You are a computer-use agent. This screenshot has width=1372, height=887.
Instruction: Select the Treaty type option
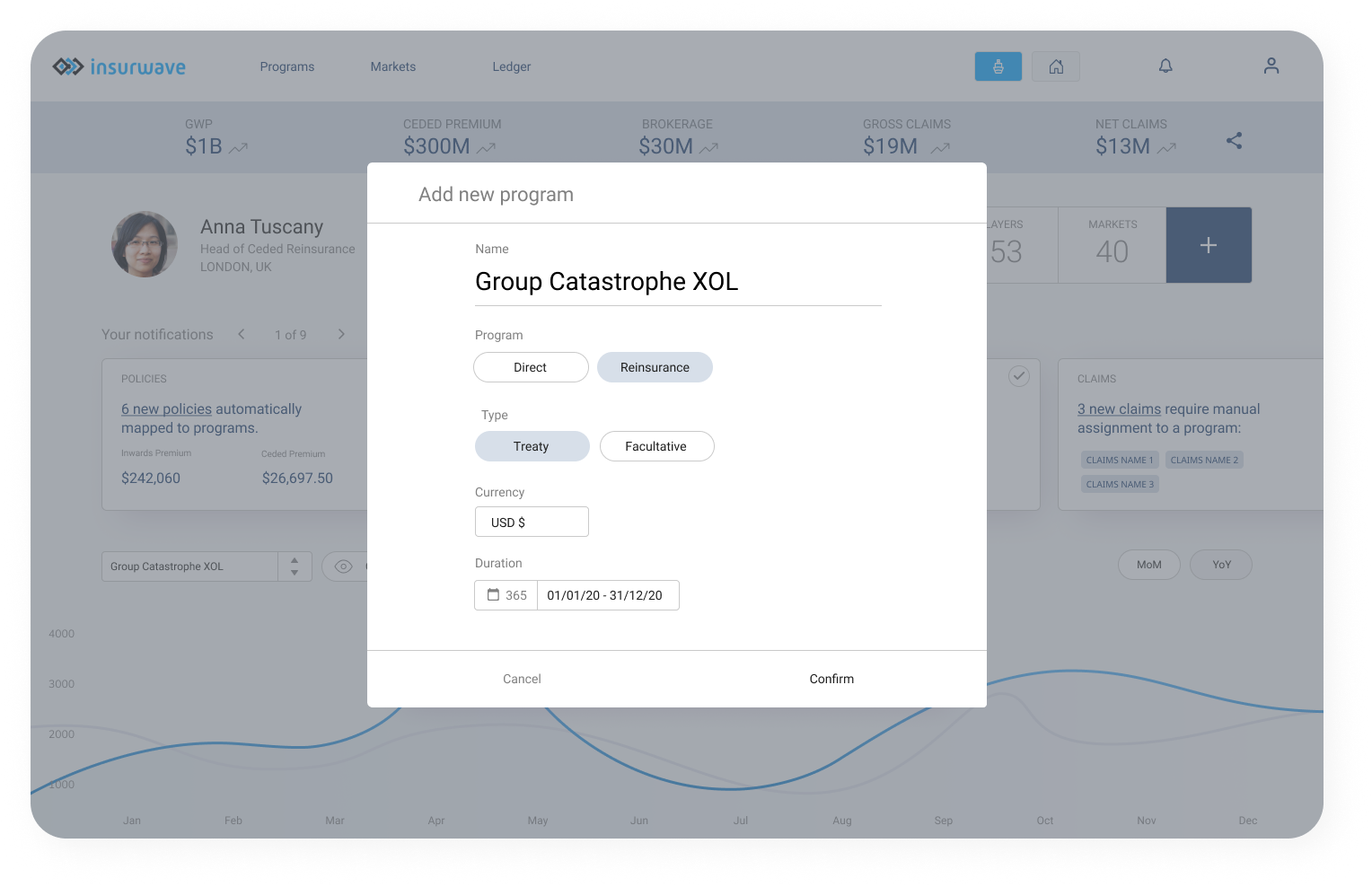coord(532,446)
